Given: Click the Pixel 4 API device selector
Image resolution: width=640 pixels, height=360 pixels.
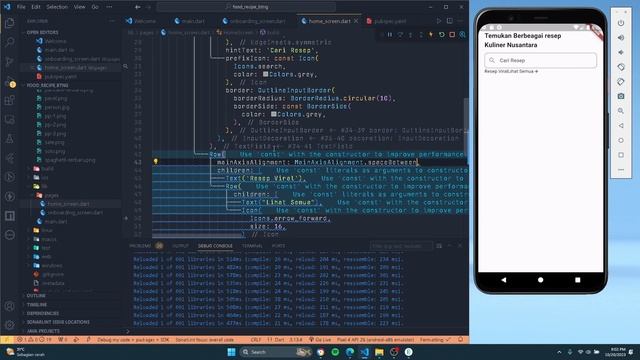Looking at the screenshot, I should 375,340.
